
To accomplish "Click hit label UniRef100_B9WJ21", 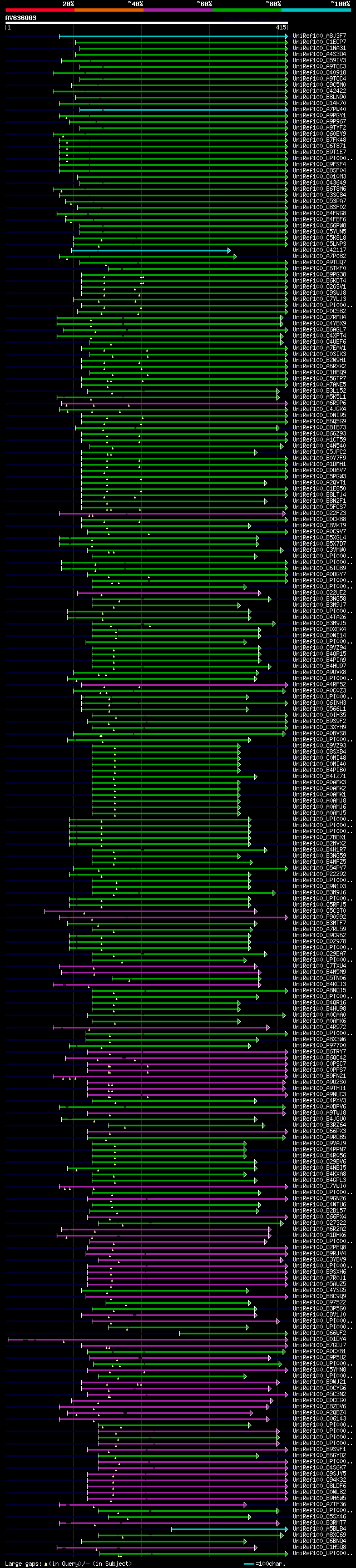I will [x=319, y=1382].
